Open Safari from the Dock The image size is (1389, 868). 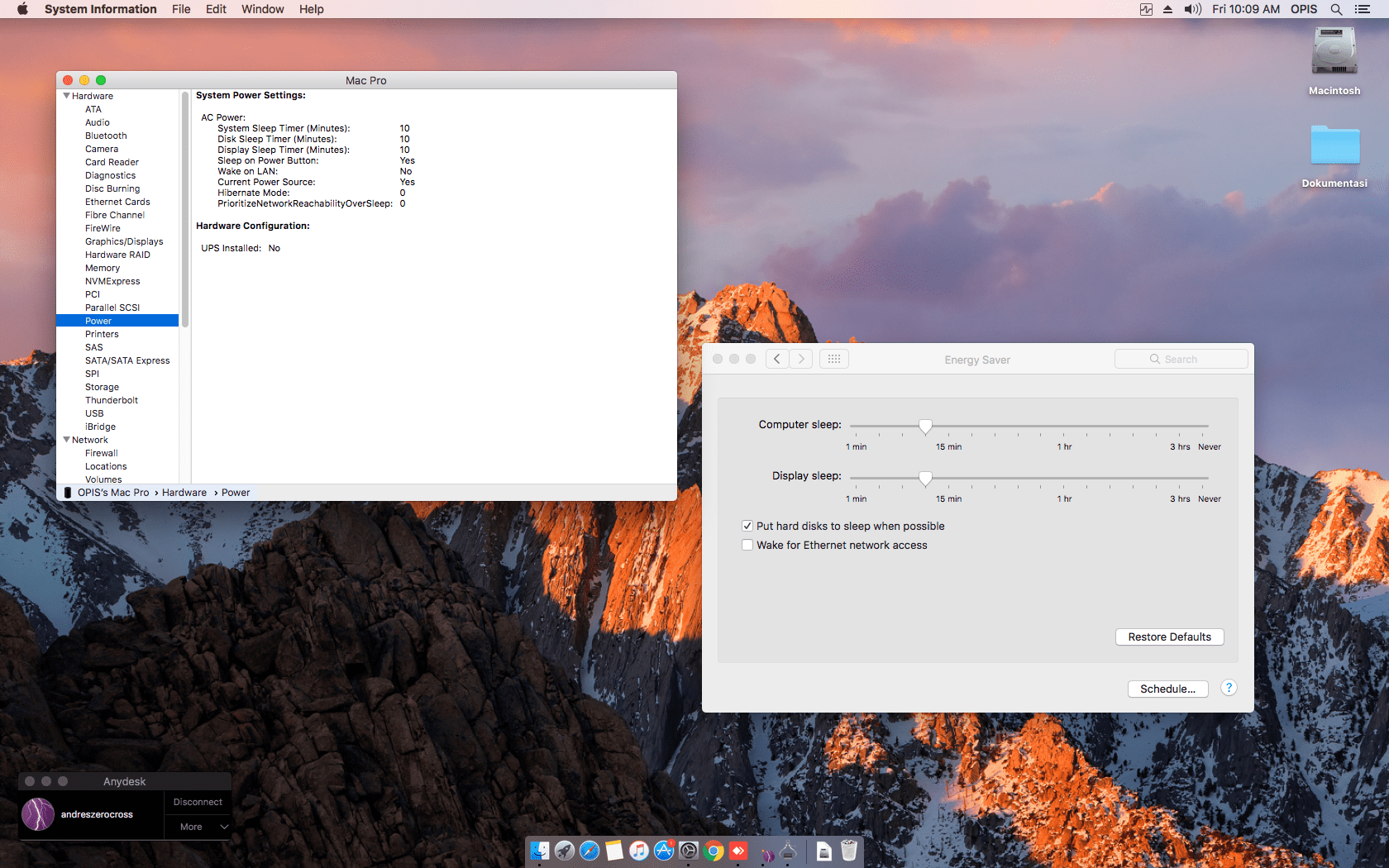click(x=589, y=851)
